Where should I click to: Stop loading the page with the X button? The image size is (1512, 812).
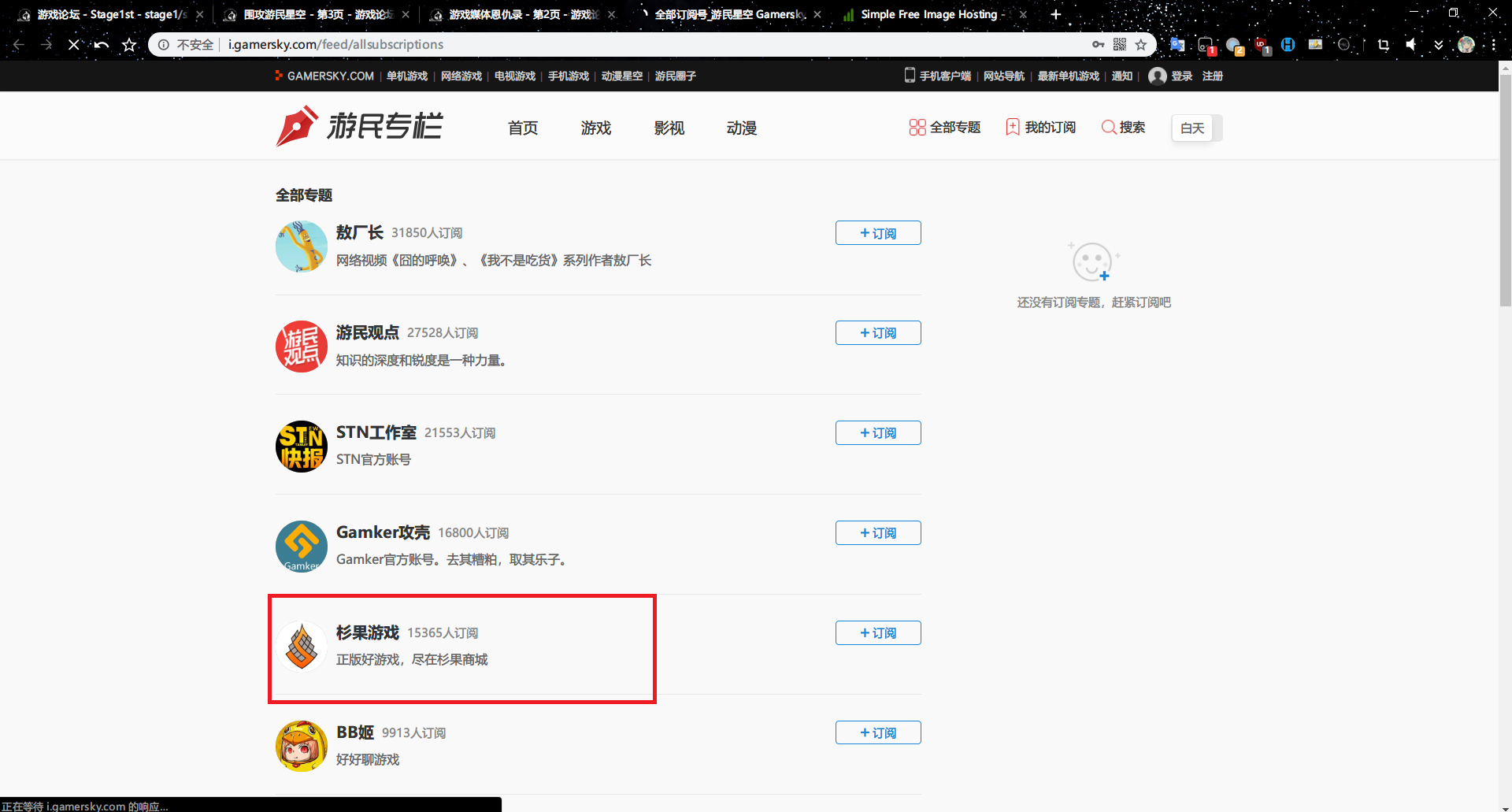[x=73, y=45]
